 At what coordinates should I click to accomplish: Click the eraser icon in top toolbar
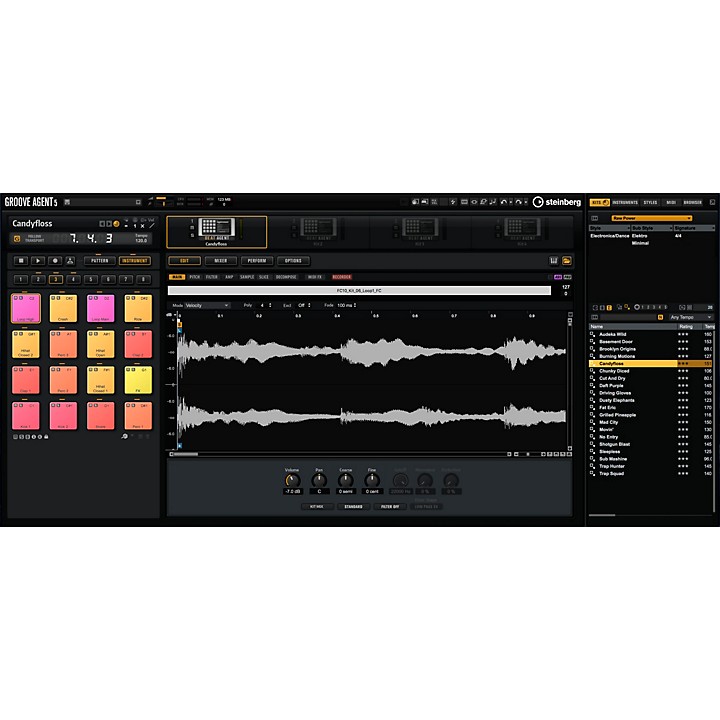pyautogui.click(x=483, y=202)
